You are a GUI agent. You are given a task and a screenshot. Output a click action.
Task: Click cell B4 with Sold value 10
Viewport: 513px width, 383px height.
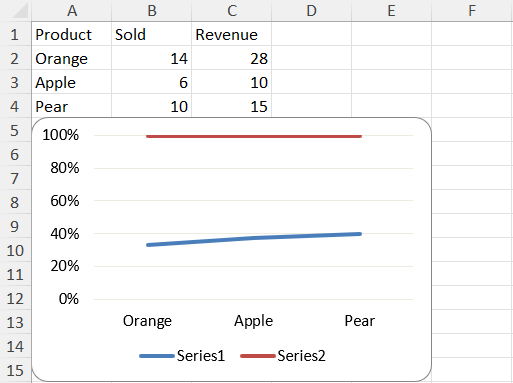(x=152, y=106)
